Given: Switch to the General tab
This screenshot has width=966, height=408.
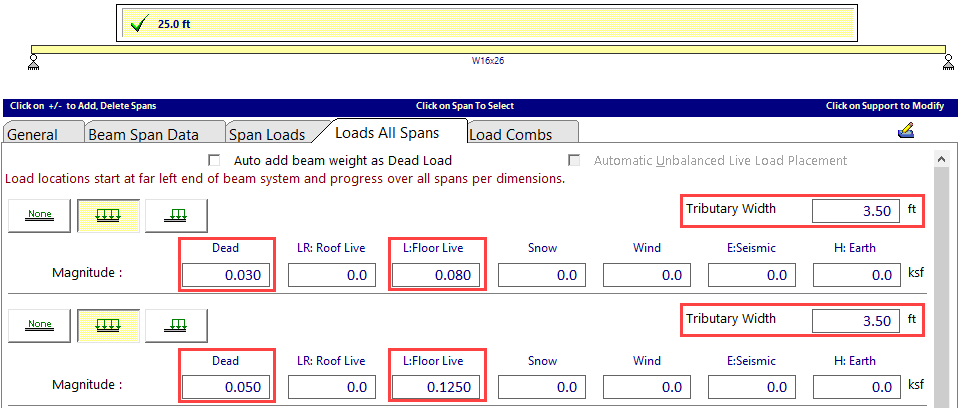Looking at the screenshot, I should [33, 134].
